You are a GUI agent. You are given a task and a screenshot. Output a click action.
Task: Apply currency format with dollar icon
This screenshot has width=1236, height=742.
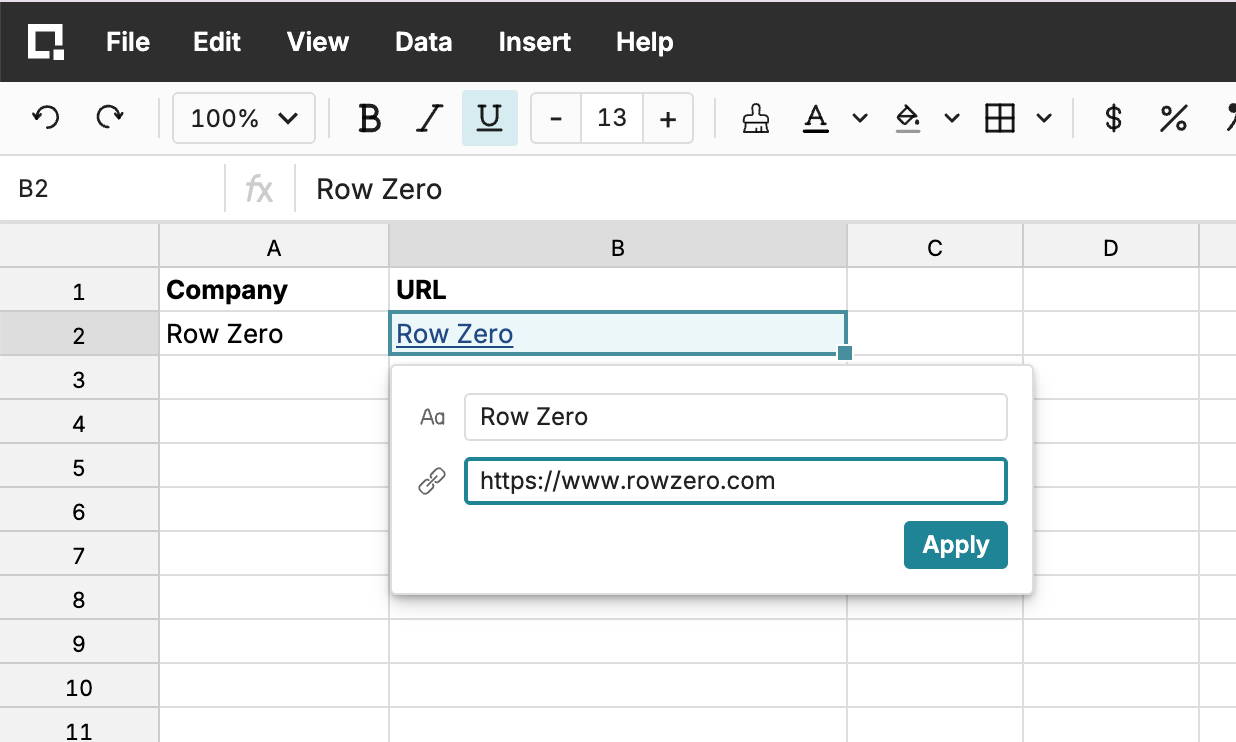click(1113, 119)
